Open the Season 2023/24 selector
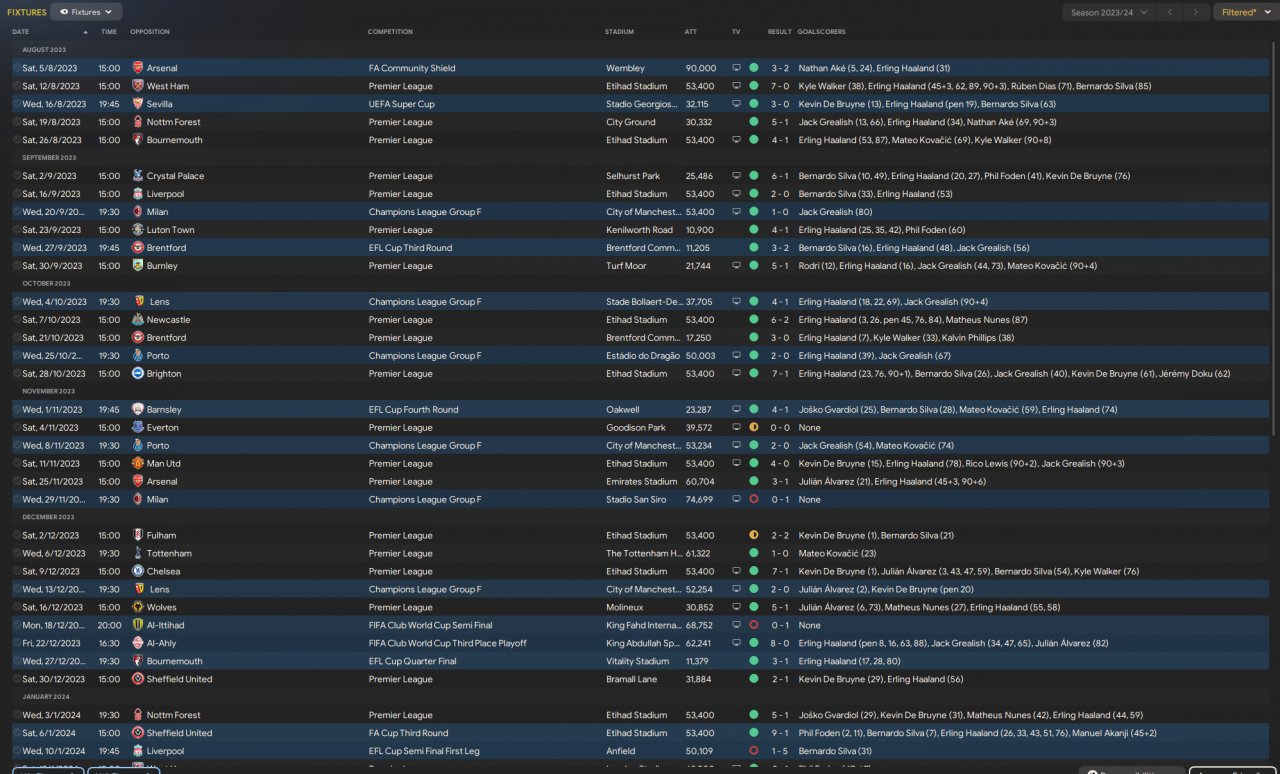The width and height of the screenshot is (1280, 774). 1108,12
